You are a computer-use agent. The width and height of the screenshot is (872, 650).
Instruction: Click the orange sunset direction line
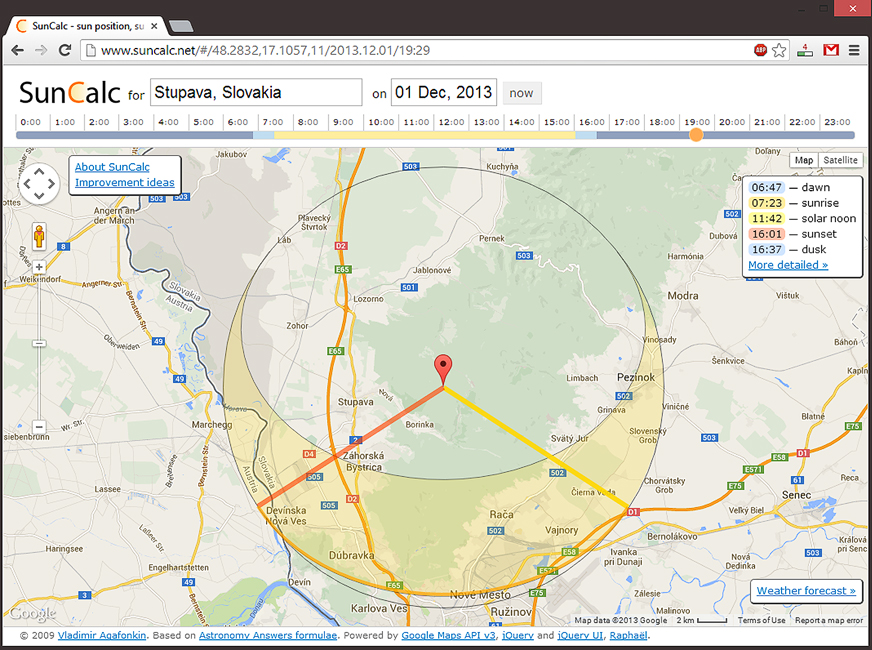350,446
